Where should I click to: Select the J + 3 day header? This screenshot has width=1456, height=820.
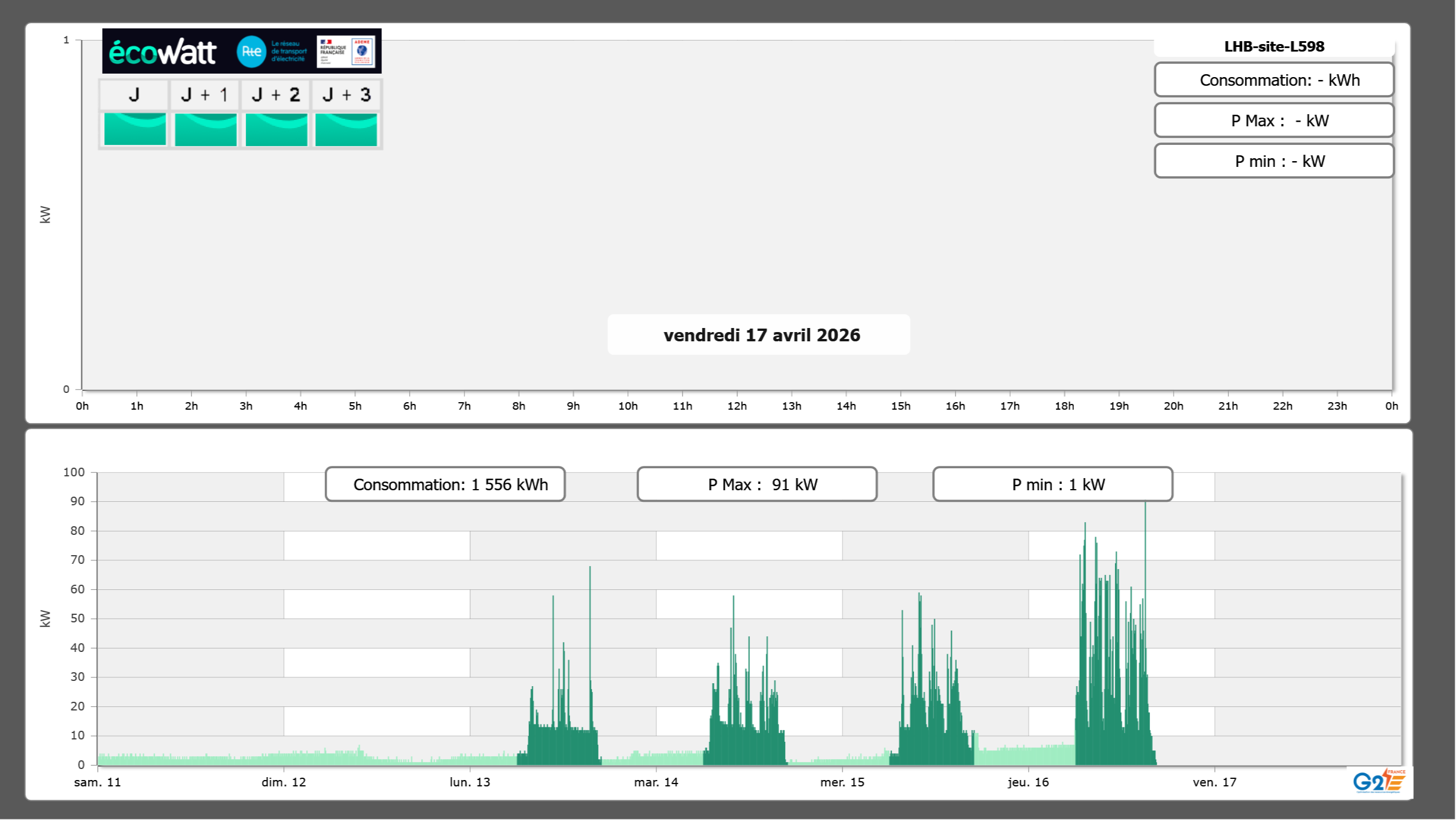point(346,94)
